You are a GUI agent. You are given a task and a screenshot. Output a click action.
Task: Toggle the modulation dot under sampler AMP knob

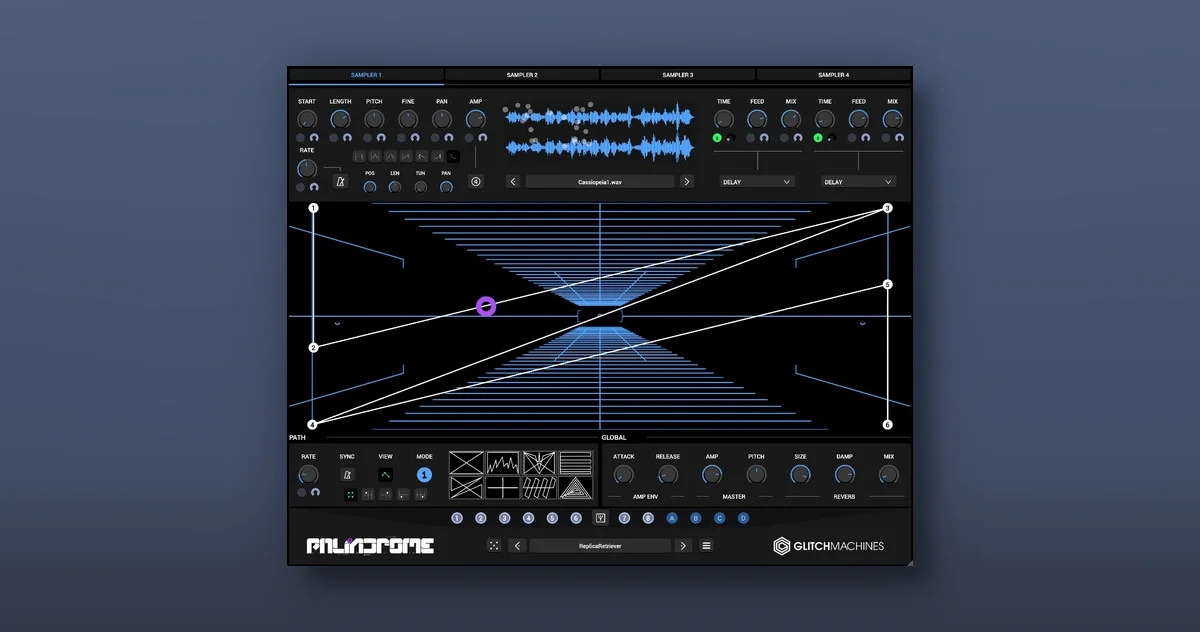469,138
